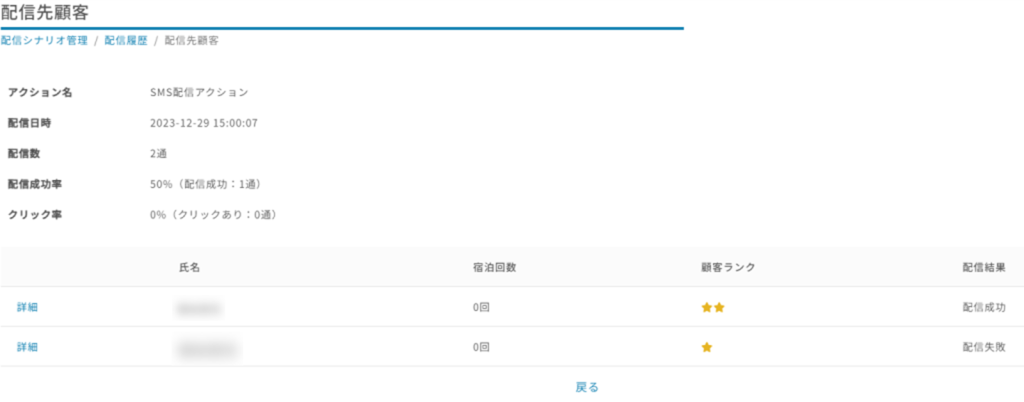Click the SMS配信アクション action name value
This screenshot has height=402, width=1024.
tap(198, 92)
